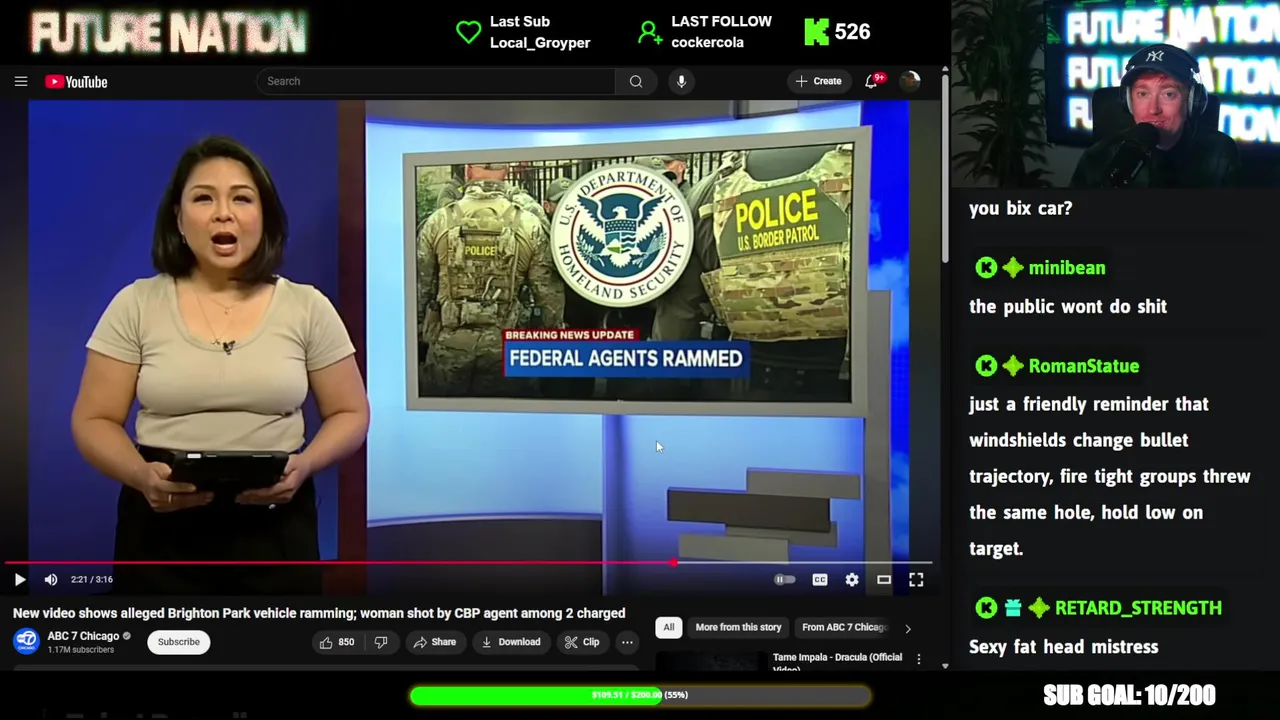The height and width of the screenshot is (720, 1280).
Task: Expand chips with right chevron arrow
Action: [907, 628]
